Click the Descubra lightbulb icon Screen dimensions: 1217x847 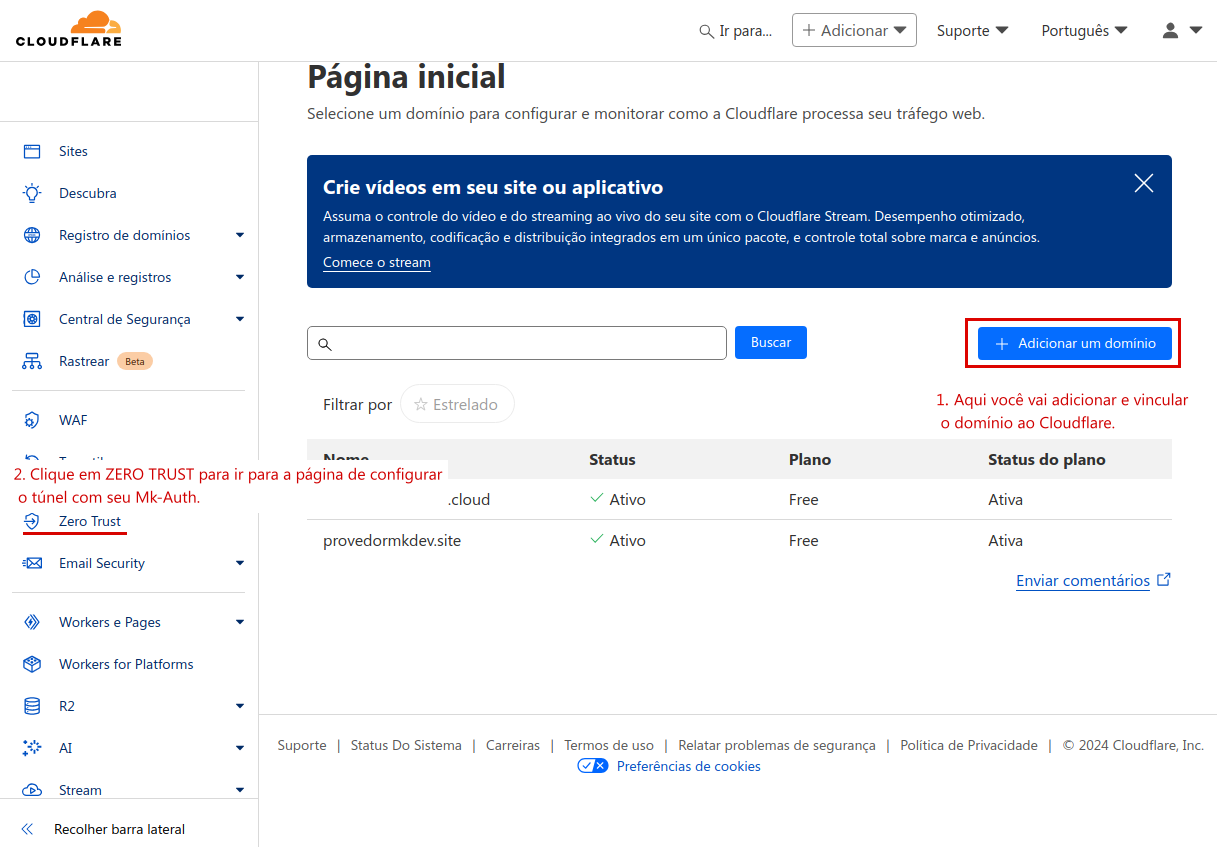pos(32,193)
